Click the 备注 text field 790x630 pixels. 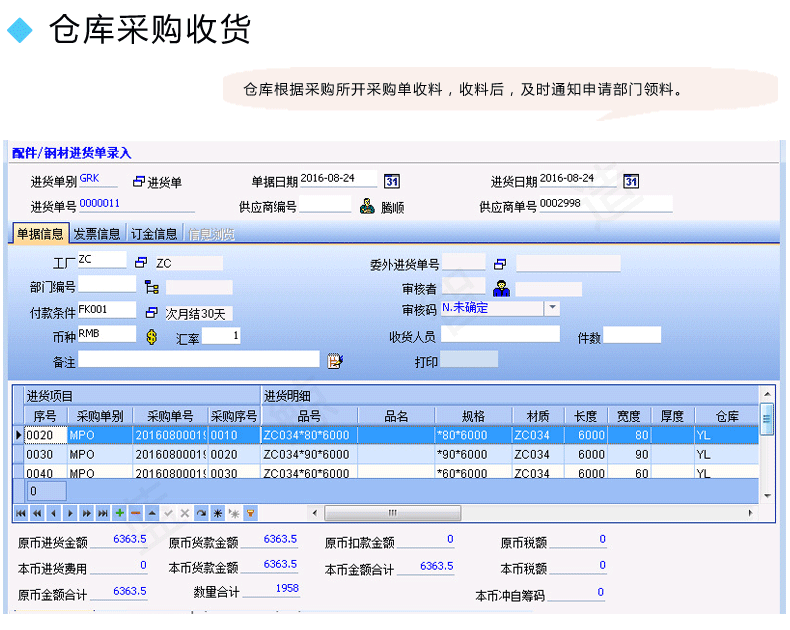click(x=199, y=359)
